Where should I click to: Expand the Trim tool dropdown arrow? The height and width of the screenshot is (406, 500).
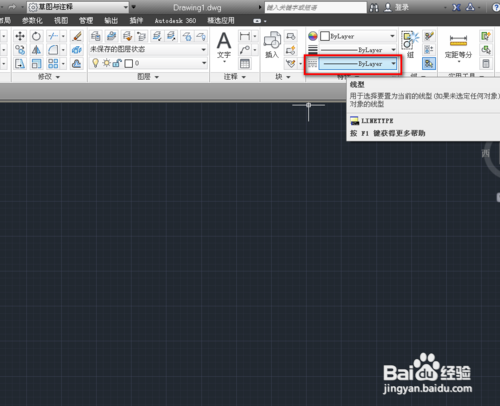(x=63, y=36)
